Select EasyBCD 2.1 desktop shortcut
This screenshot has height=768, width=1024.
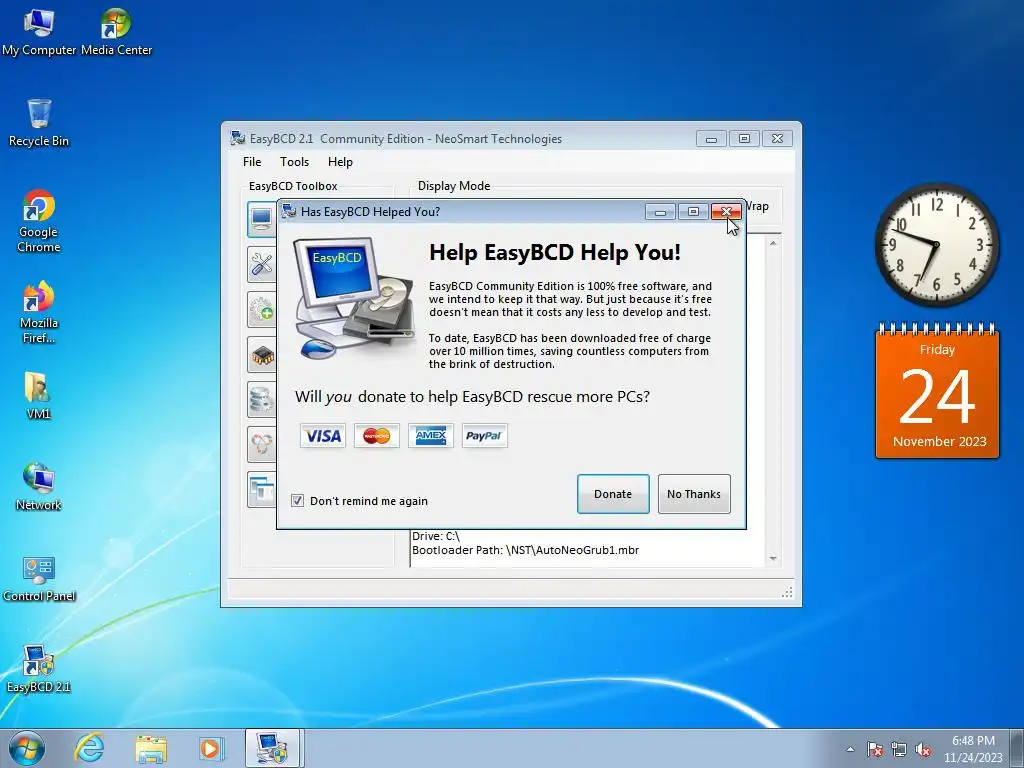click(x=39, y=669)
